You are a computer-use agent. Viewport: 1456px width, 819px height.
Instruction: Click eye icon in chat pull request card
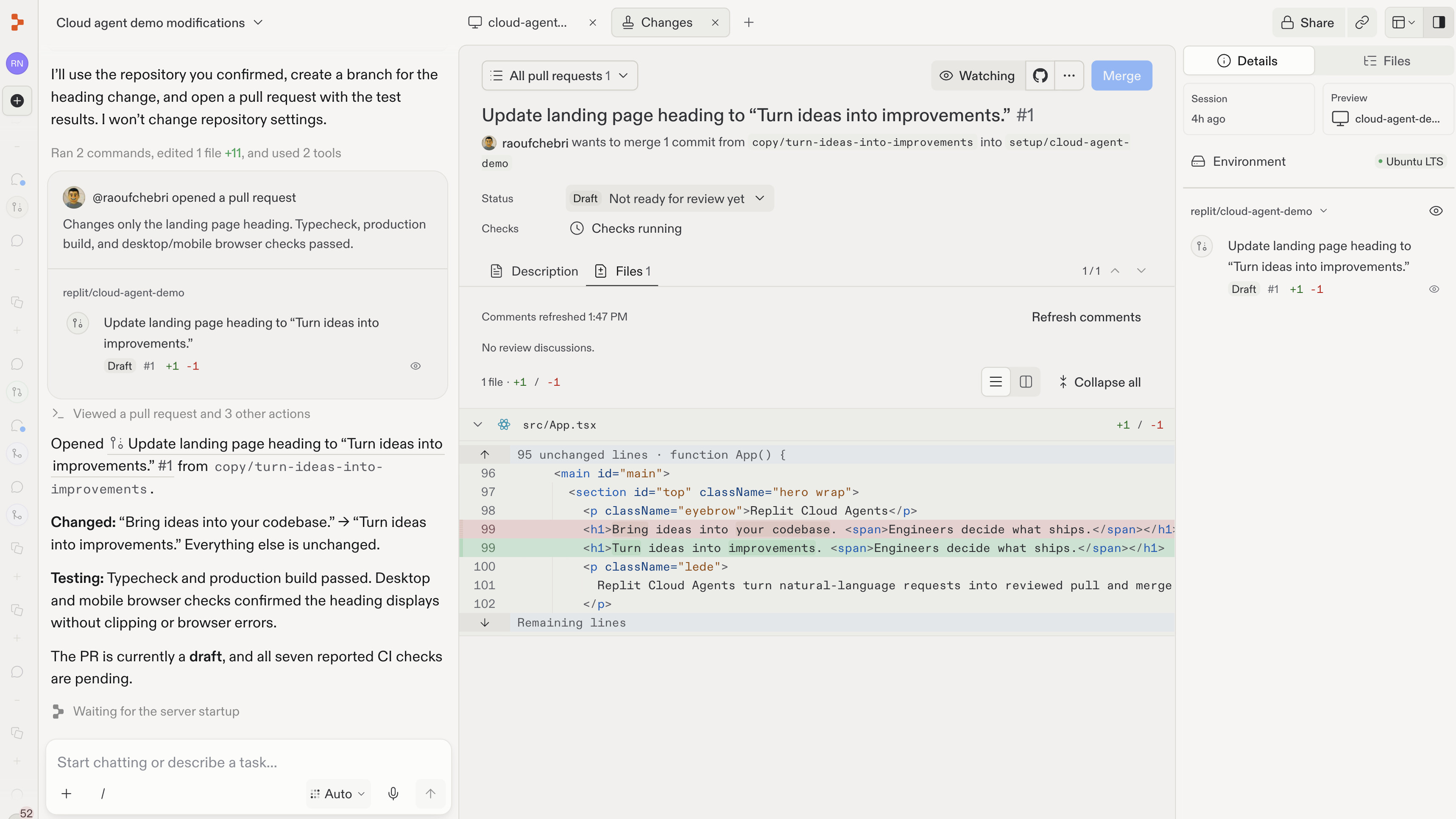click(x=416, y=366)
